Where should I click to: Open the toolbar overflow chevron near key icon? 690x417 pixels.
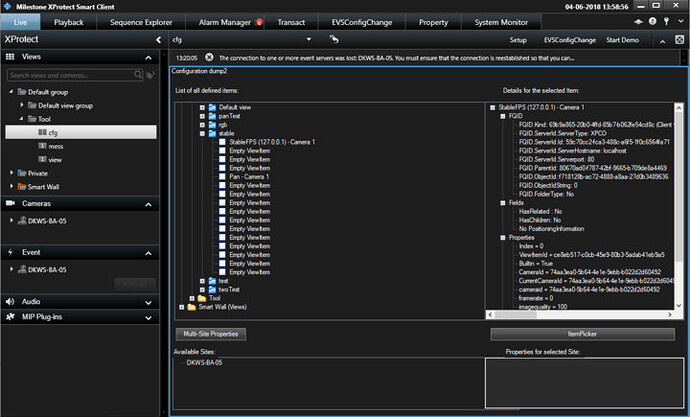coord(681,21)
